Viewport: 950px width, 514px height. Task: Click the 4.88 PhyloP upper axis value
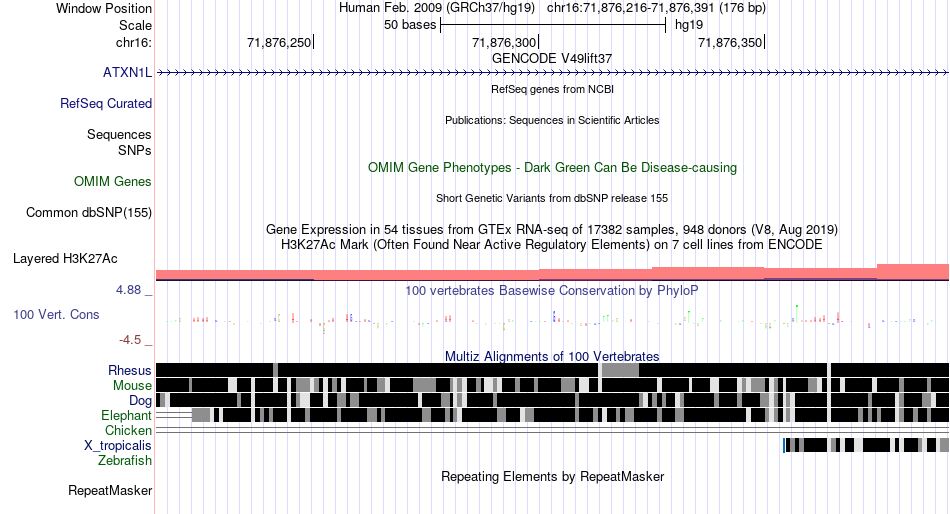[x=129, y=290]
